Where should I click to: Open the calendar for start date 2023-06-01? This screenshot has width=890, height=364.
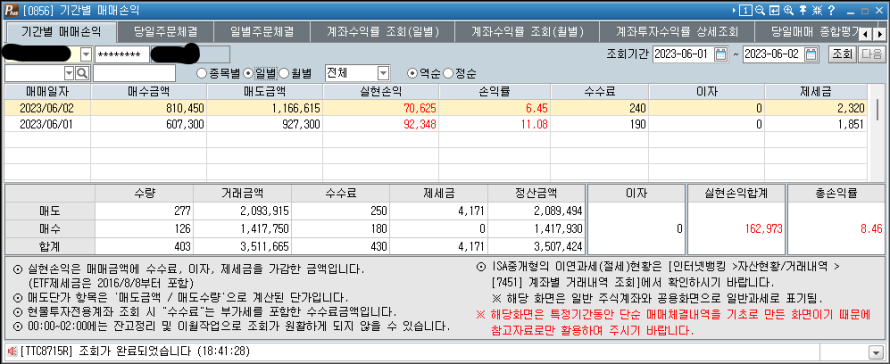click(x=720, y=55)
